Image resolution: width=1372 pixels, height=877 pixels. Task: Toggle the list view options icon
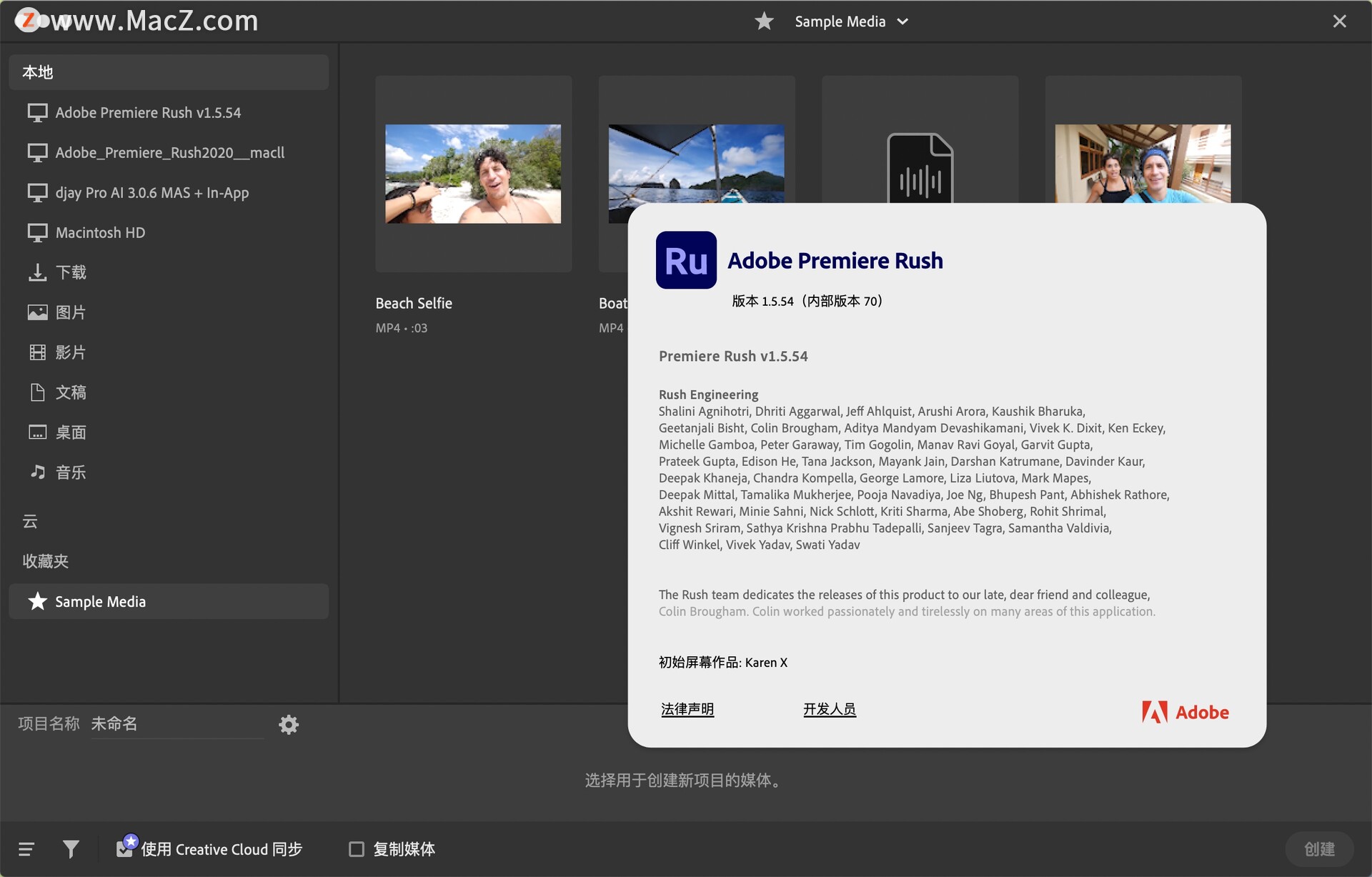[26, 849]
